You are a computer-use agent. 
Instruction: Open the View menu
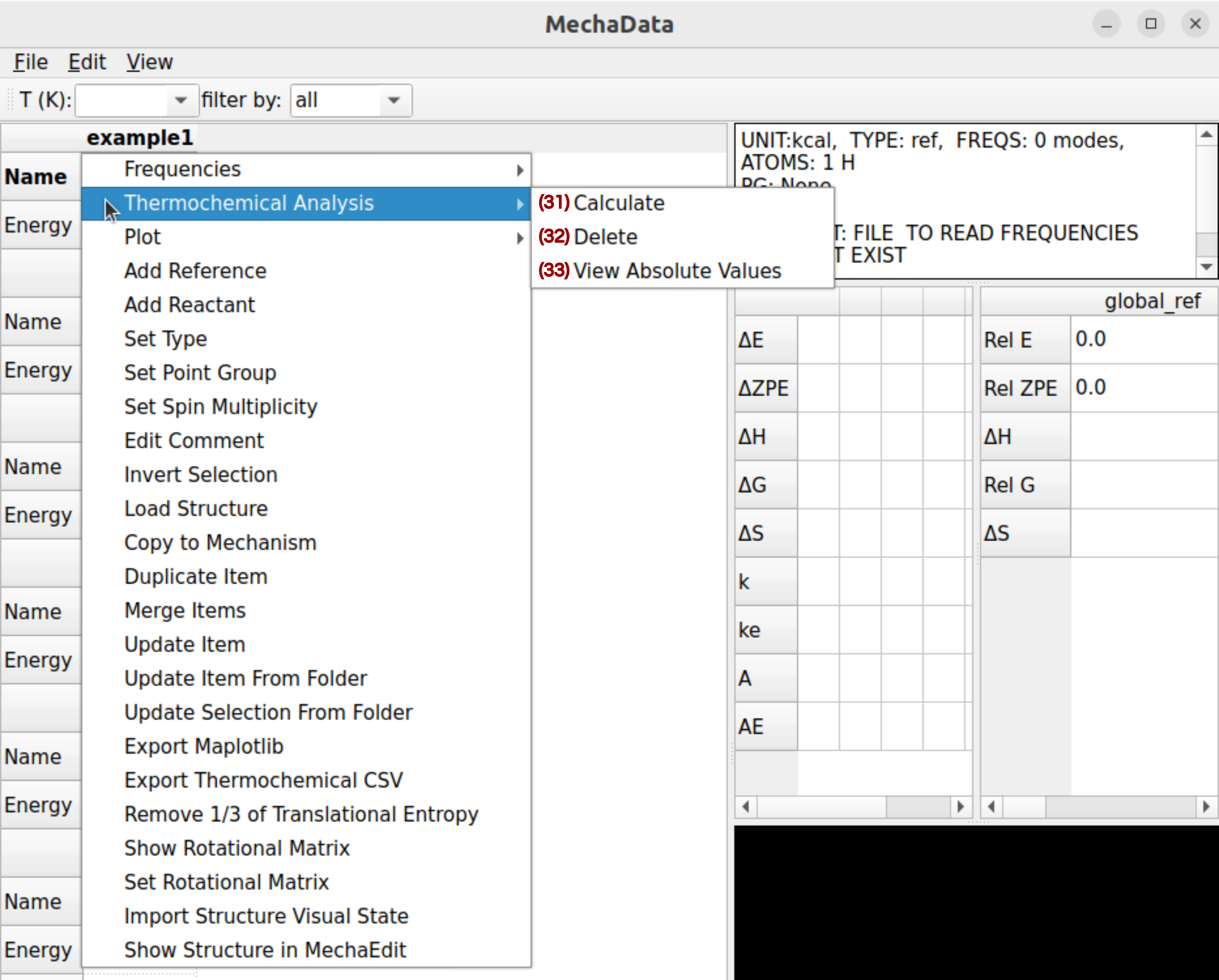[x=149, y=62]
